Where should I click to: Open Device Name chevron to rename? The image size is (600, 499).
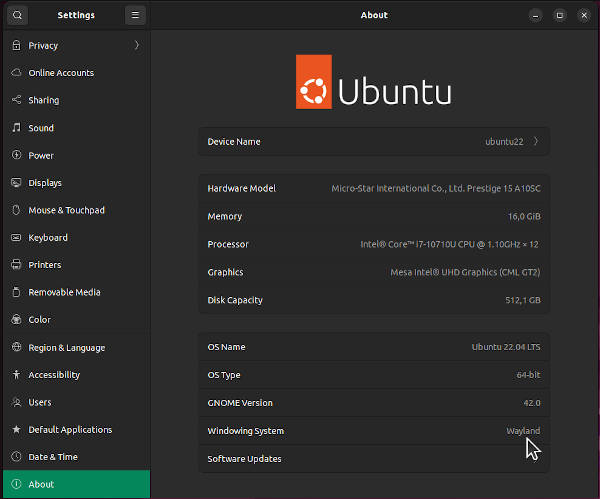pyautogui.click(x=536, y=141)
